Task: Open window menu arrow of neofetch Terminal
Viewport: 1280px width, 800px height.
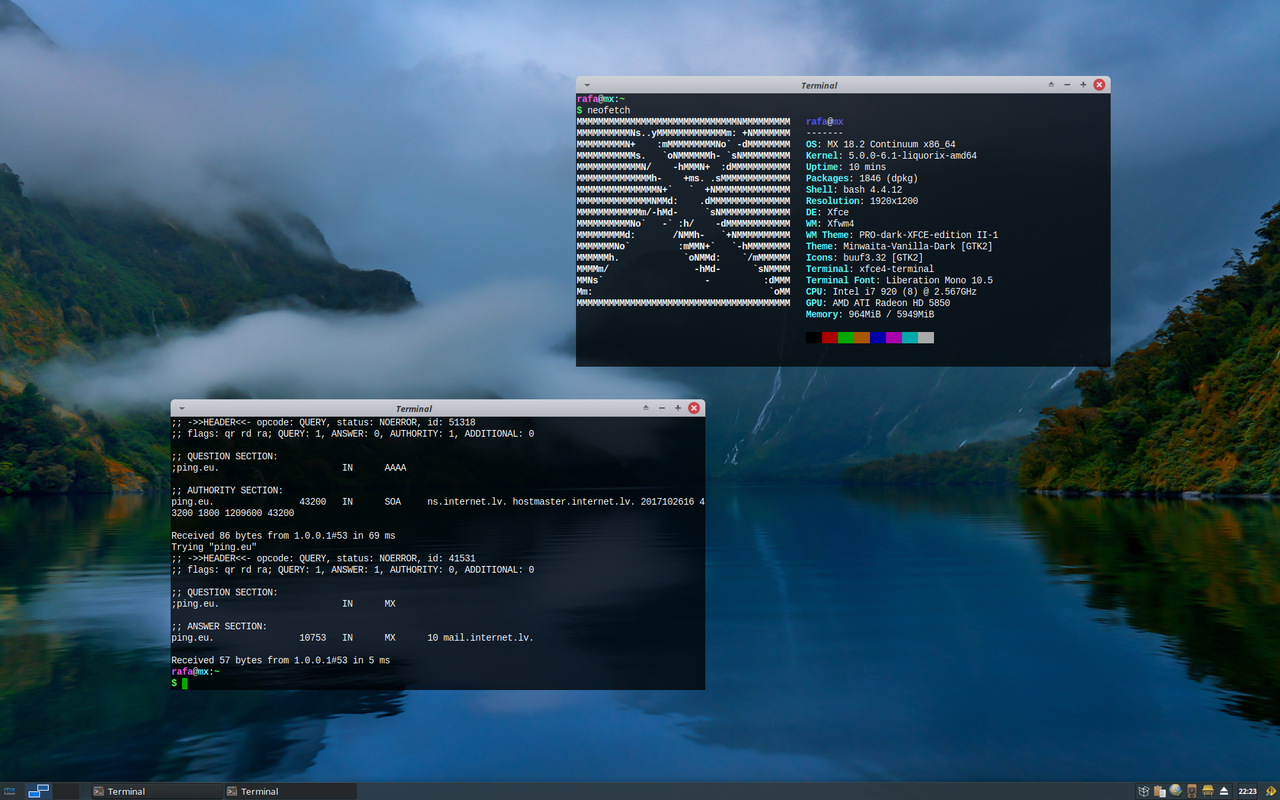Action: (587, 85)
